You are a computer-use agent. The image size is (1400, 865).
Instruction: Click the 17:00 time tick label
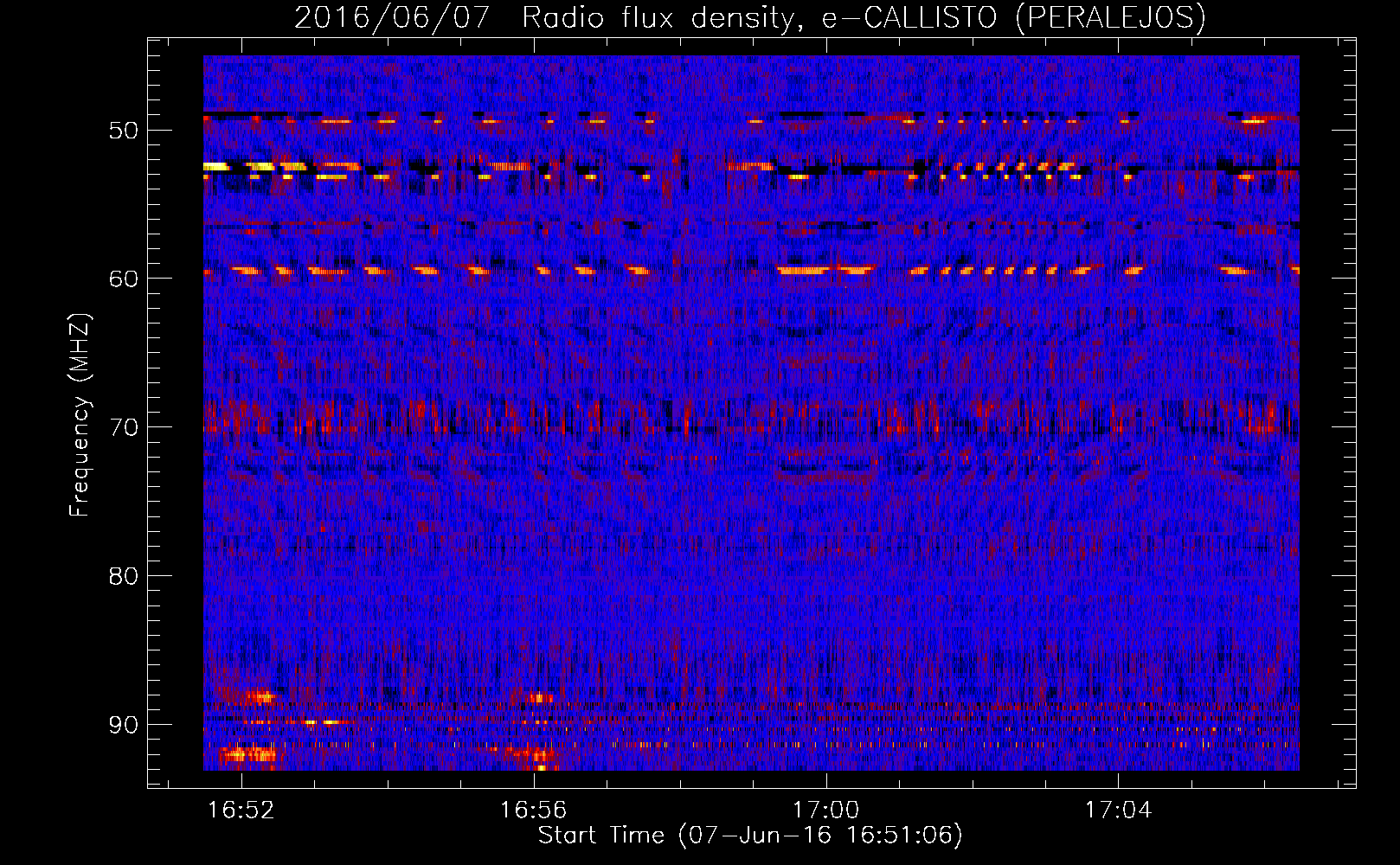click(x=826, y=810)
